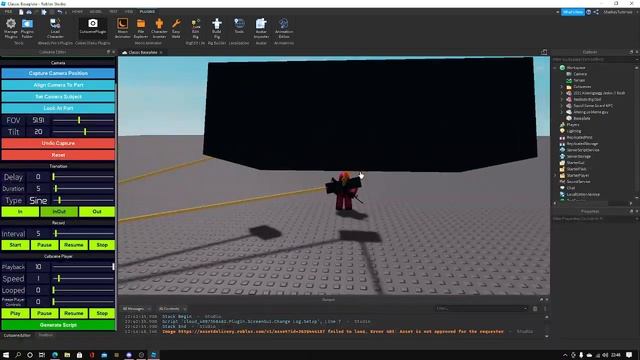
Task: Click Resume in Cutscene Player section
Action: [x=73, y=313]
